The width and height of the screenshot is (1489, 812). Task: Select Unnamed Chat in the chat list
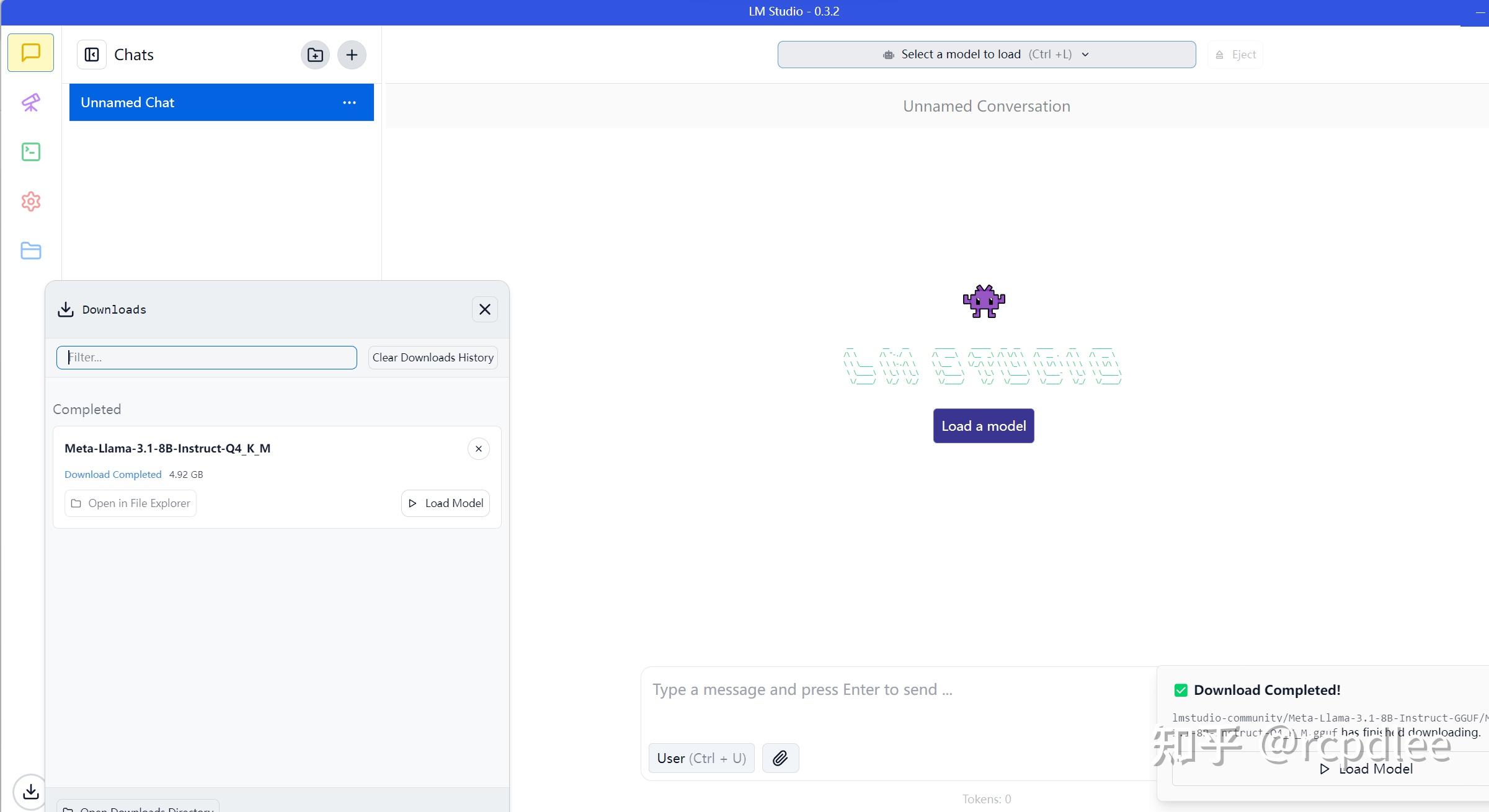[x=221, y=102]
